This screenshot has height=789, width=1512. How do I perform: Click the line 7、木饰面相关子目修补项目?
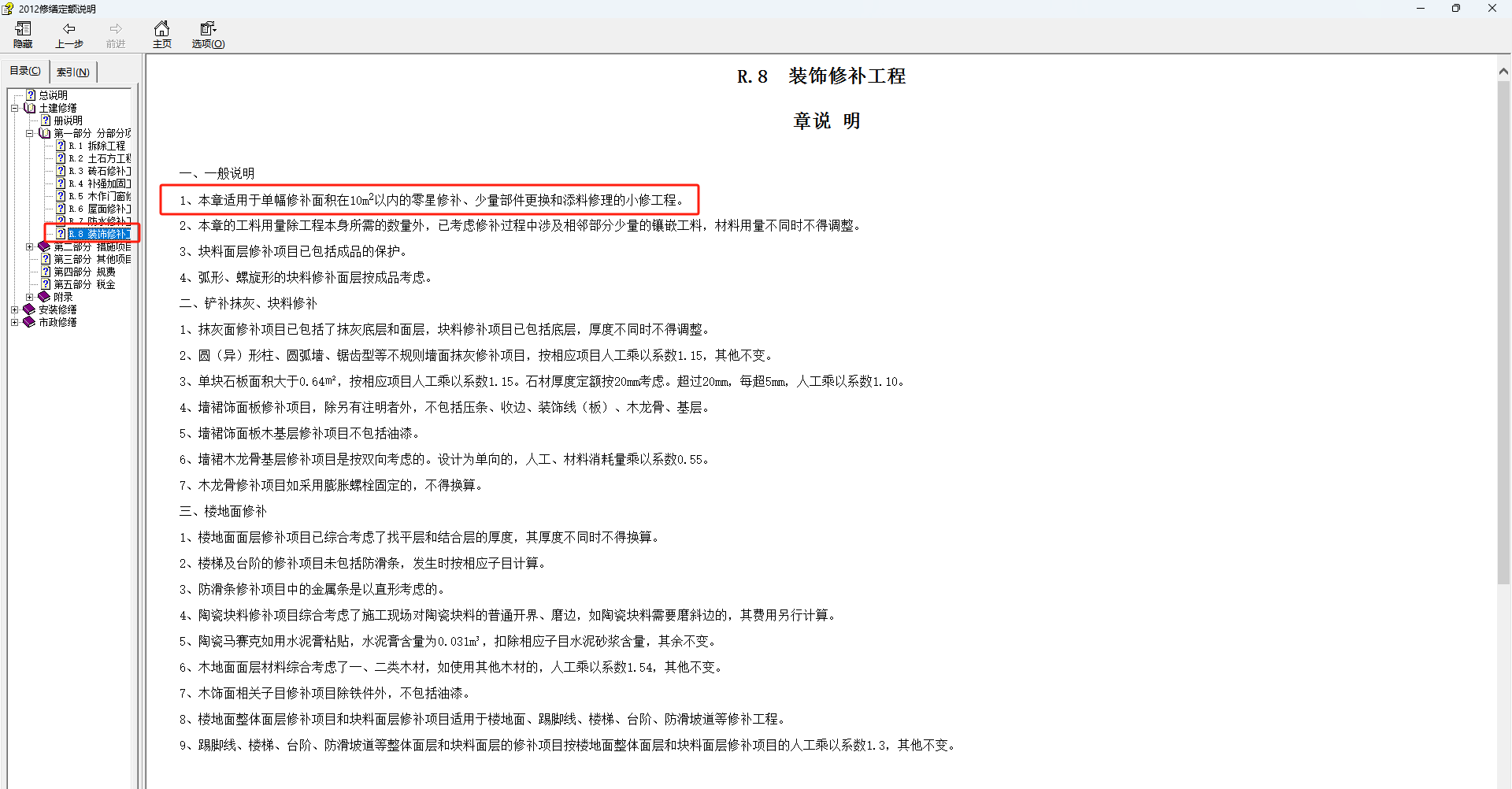point(325,693)
